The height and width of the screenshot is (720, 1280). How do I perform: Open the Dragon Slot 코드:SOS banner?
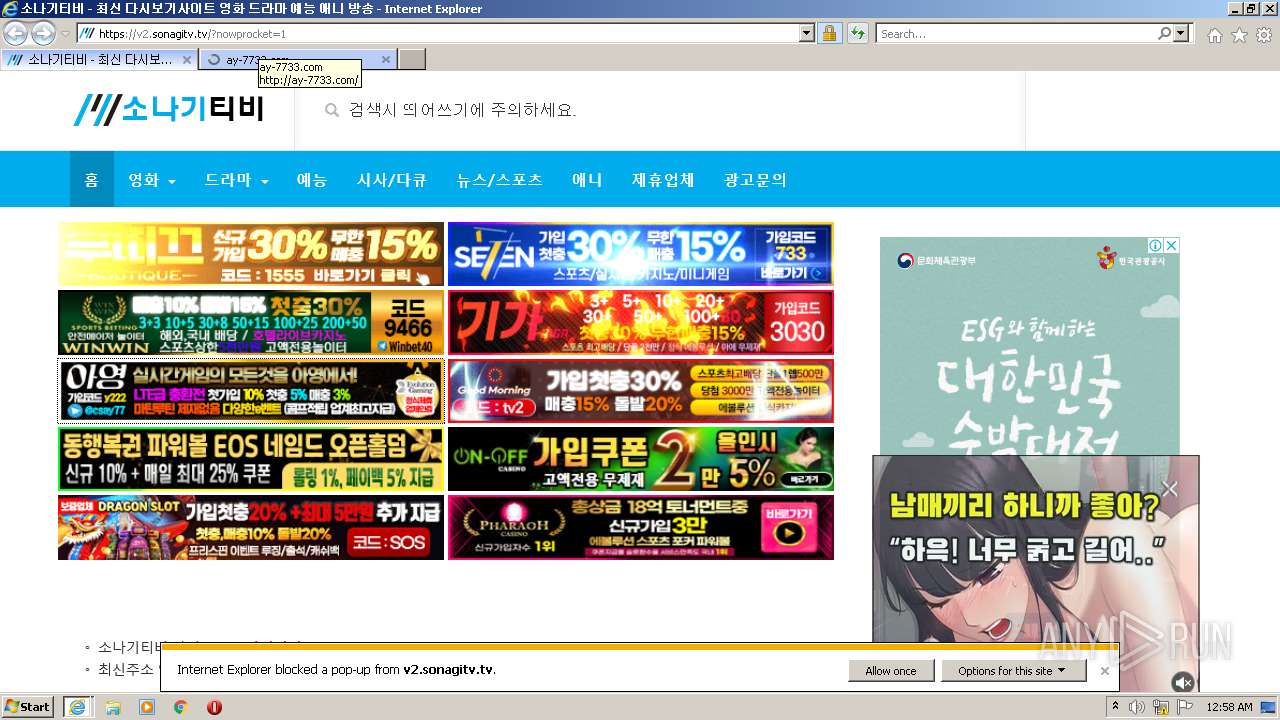251,527
